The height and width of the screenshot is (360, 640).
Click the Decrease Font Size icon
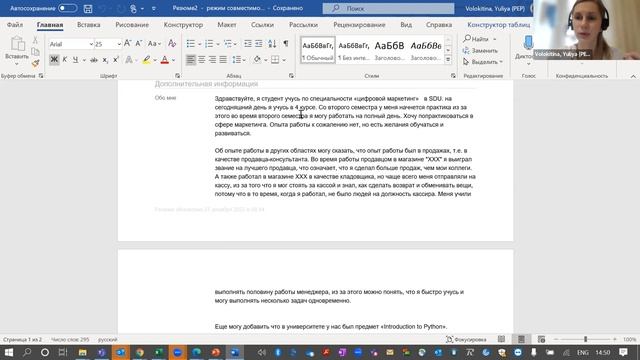coord(139,43)
